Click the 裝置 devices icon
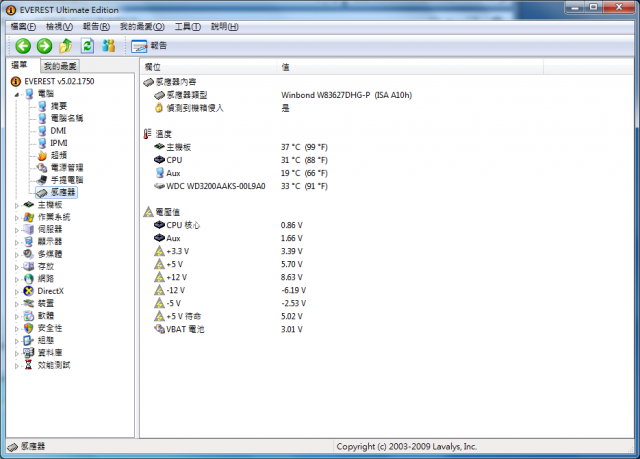The height and width of the screenshot is (459, 640). (29, 303)
